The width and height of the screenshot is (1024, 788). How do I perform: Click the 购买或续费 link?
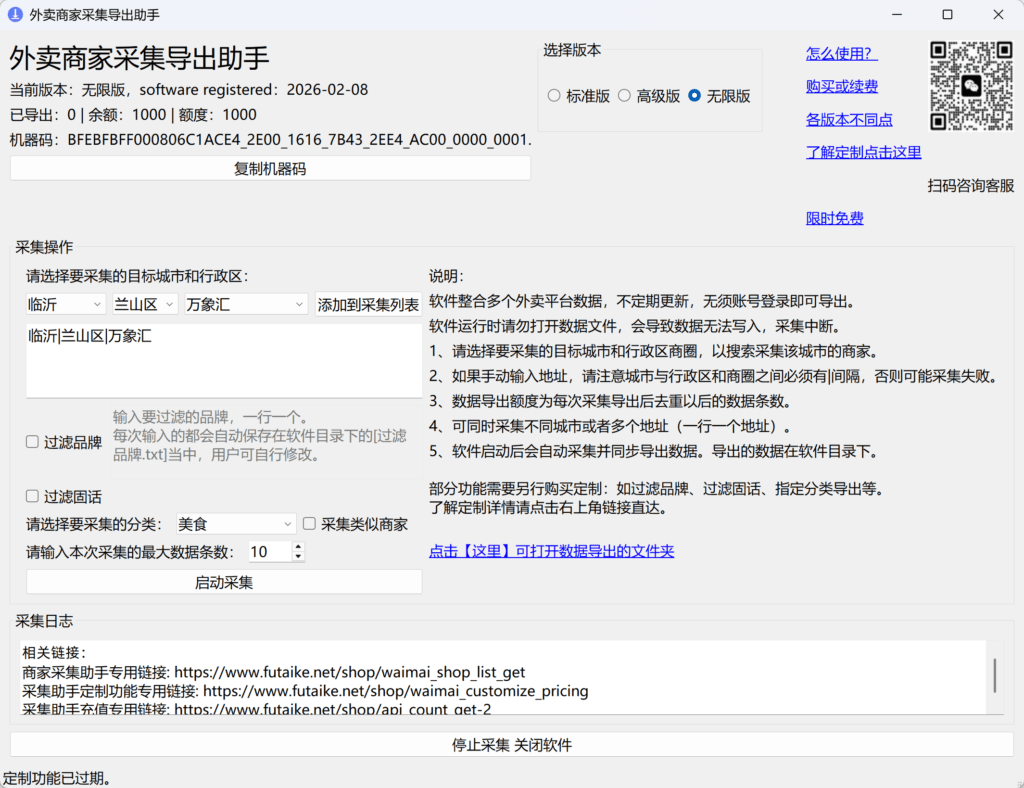[842, 86]
